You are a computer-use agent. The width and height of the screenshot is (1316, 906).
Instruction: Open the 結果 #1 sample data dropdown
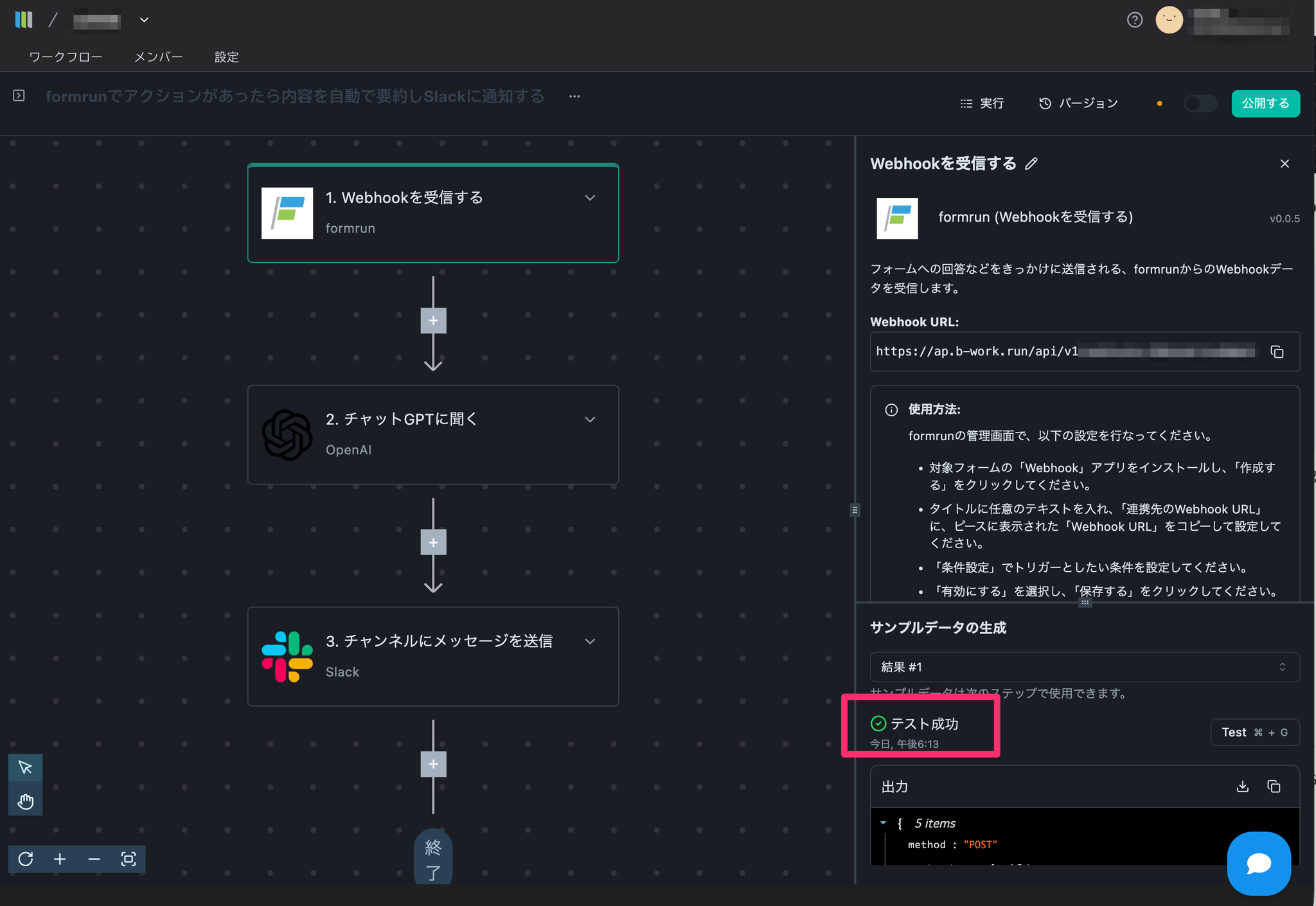coord(1084,667)
